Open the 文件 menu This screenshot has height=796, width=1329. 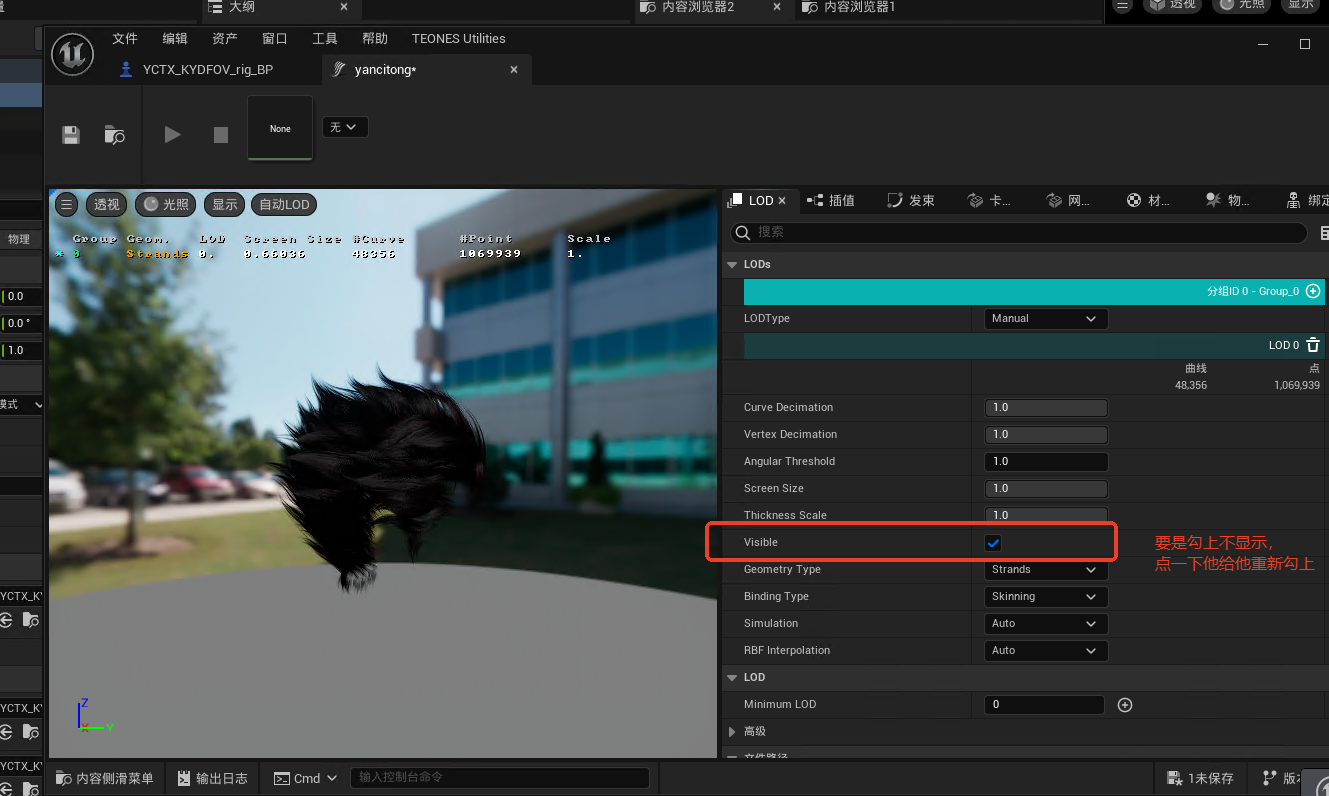(125, 39)
